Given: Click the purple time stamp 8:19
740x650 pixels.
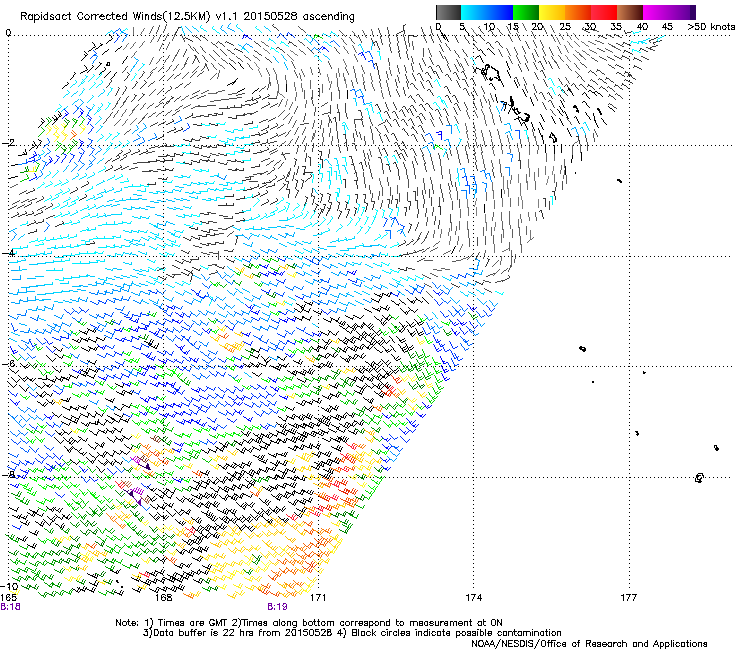Looking at the screenshot, I should (x=277, y=607).
